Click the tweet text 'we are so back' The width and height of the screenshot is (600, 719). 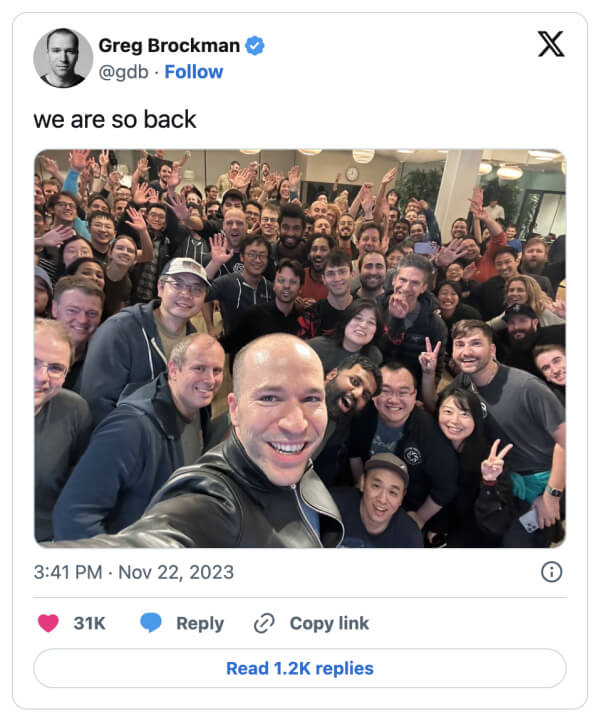[115, 120]
